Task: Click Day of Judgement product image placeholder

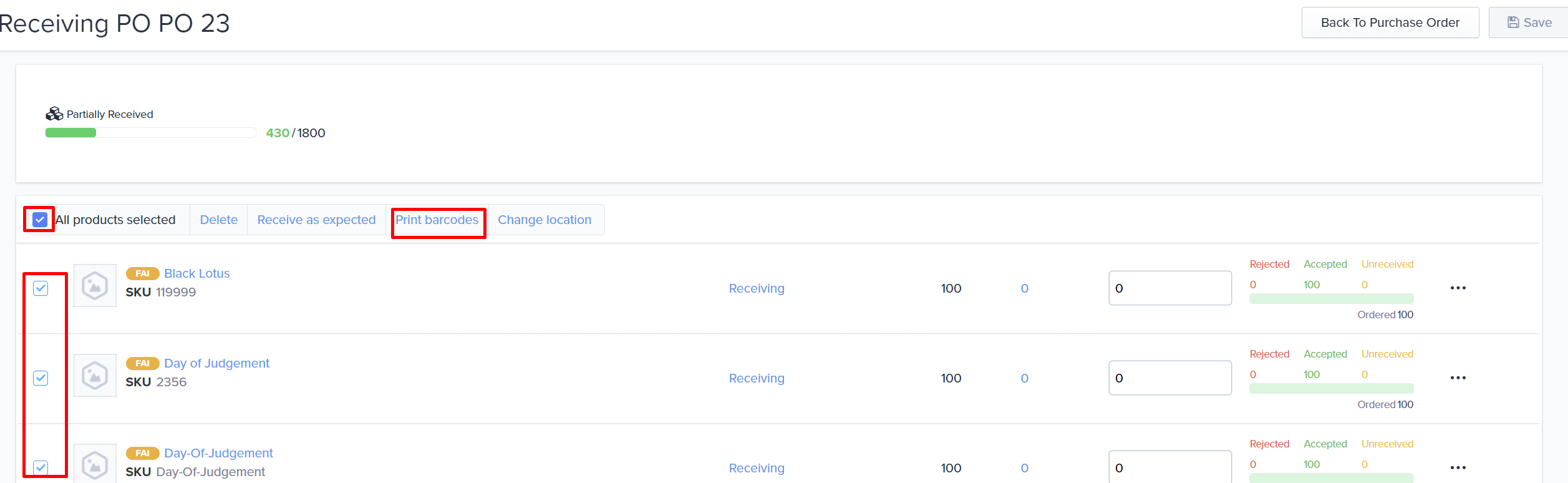Action: pos(95,375)
